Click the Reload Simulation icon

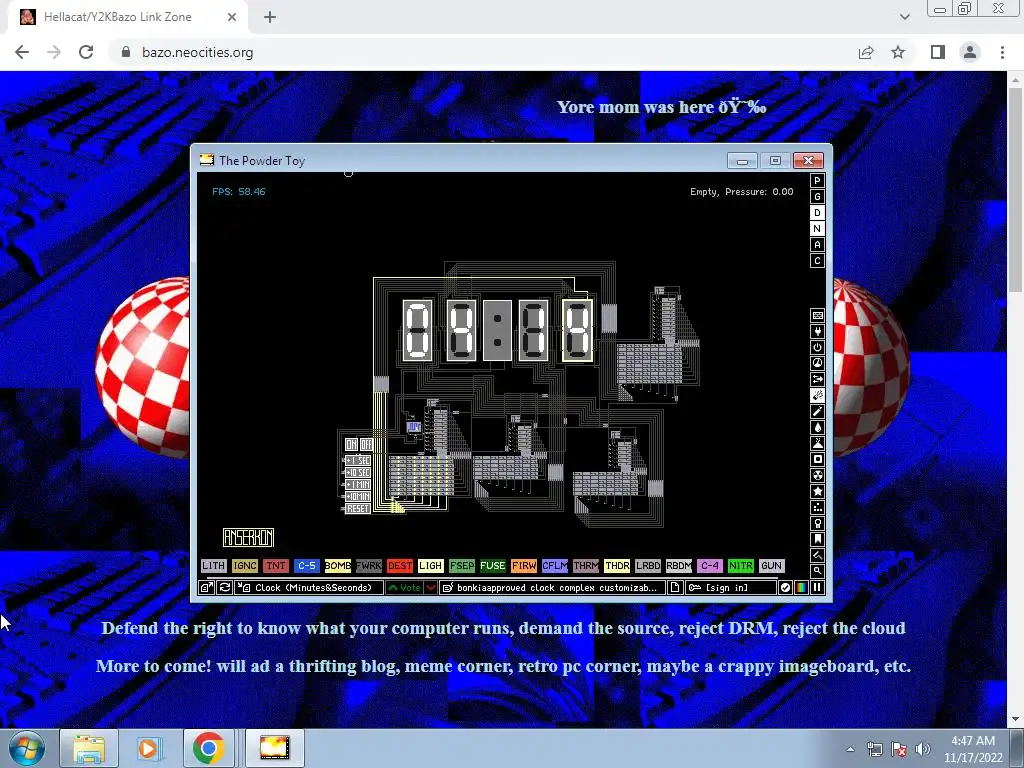225,587
